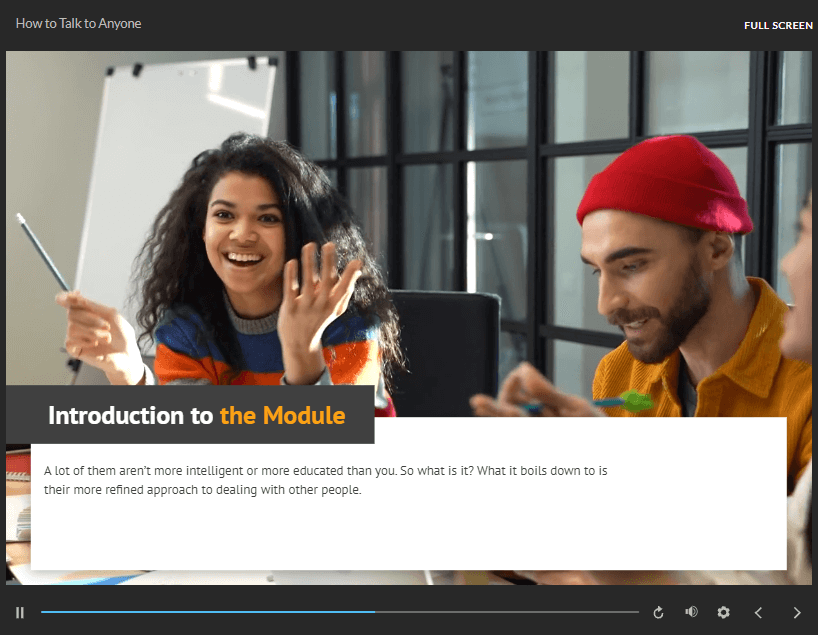The image size is (818, 635).
Task: Open the player settings gear
Action: (x=723, y=612)
